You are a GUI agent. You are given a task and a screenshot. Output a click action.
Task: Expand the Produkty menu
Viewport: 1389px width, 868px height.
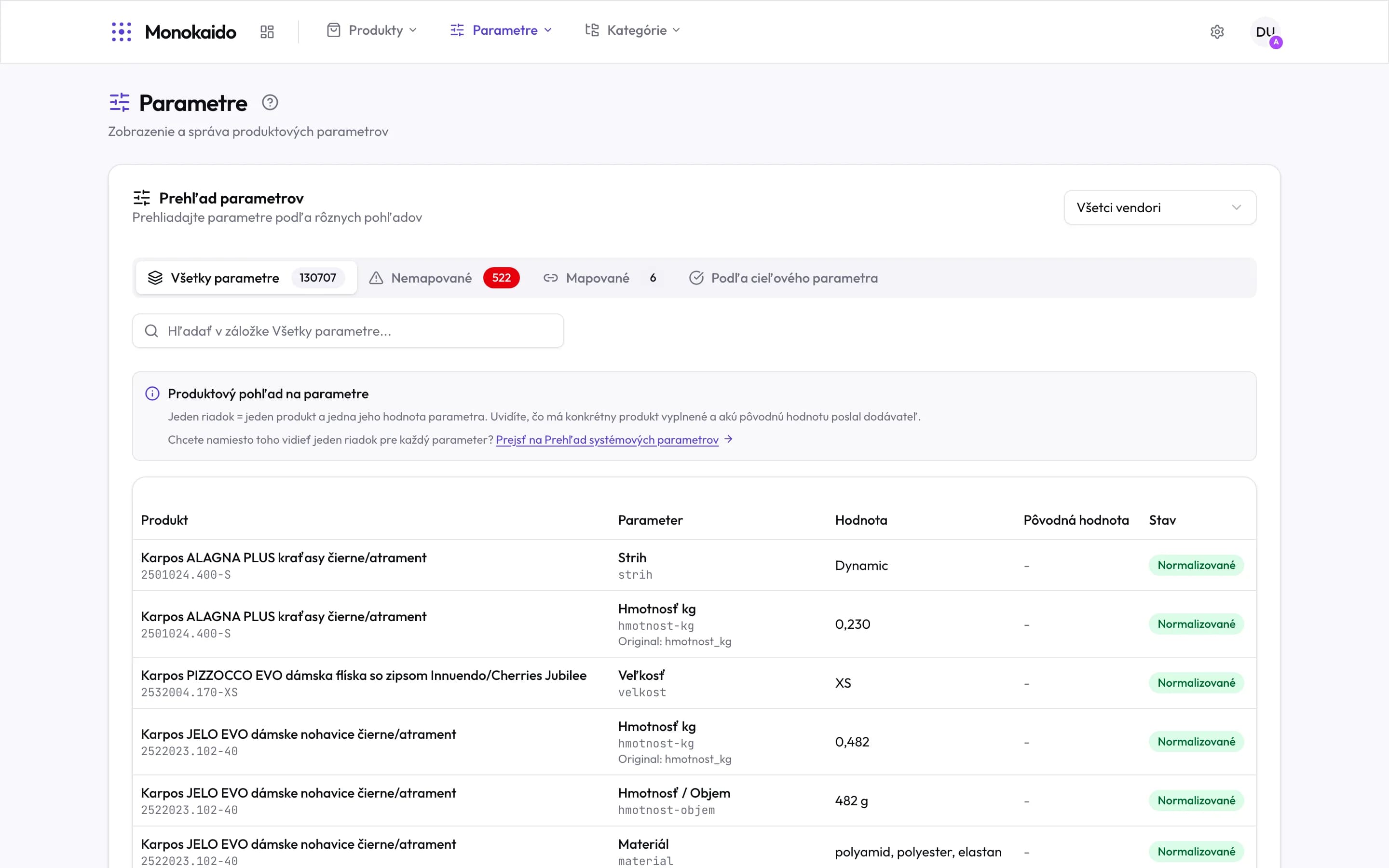(372, 30)
